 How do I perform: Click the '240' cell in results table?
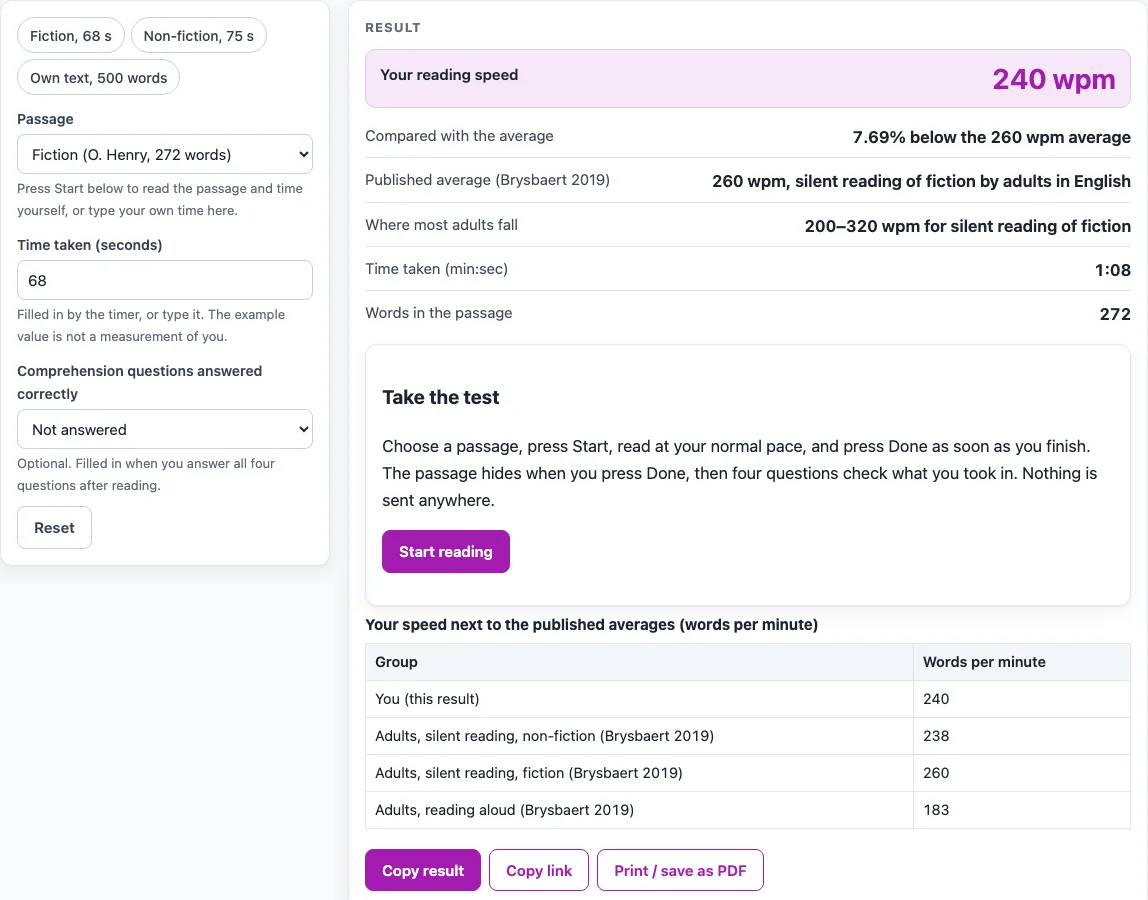pos(1021,699)
